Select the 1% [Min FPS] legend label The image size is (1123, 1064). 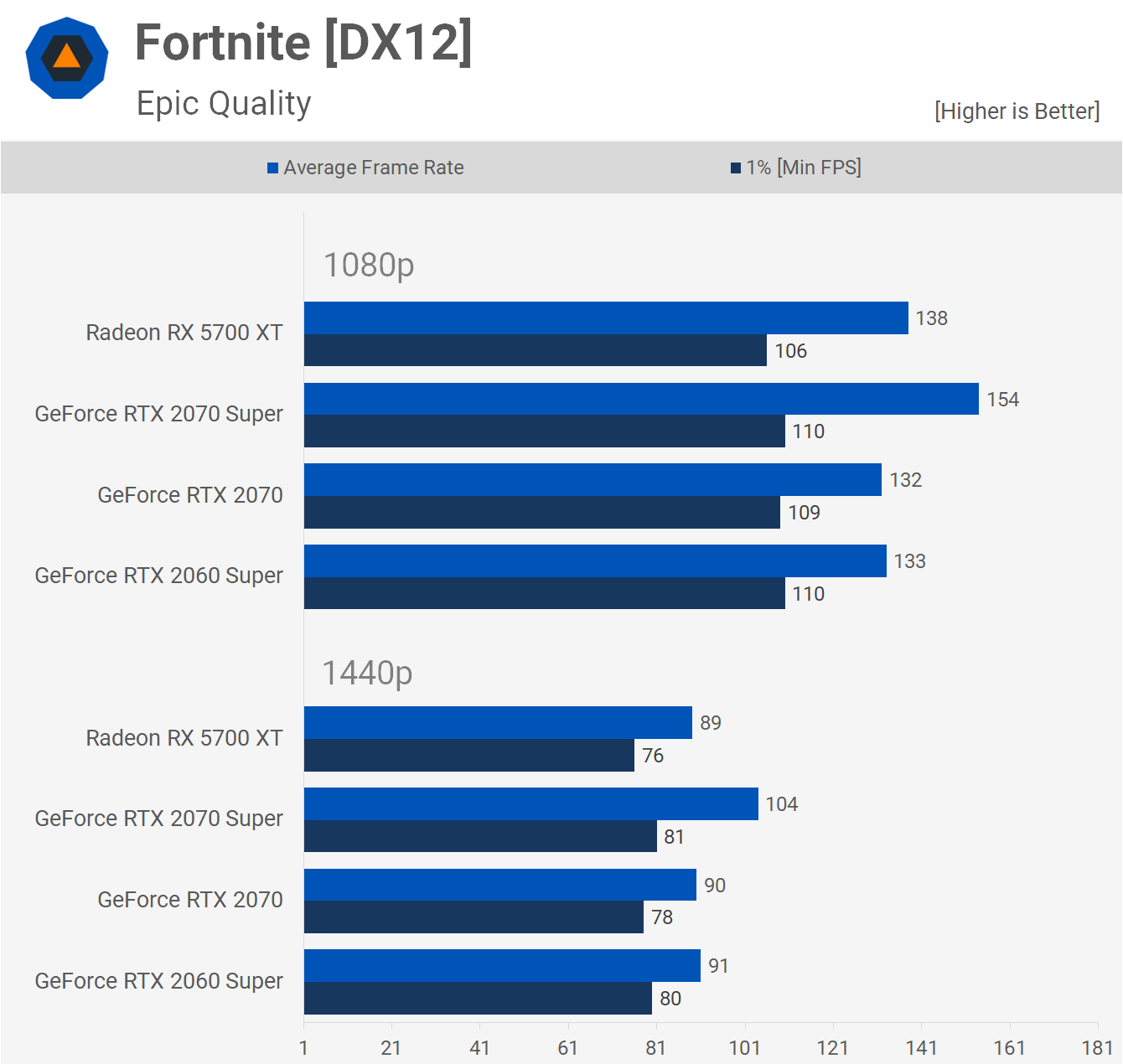804,168
